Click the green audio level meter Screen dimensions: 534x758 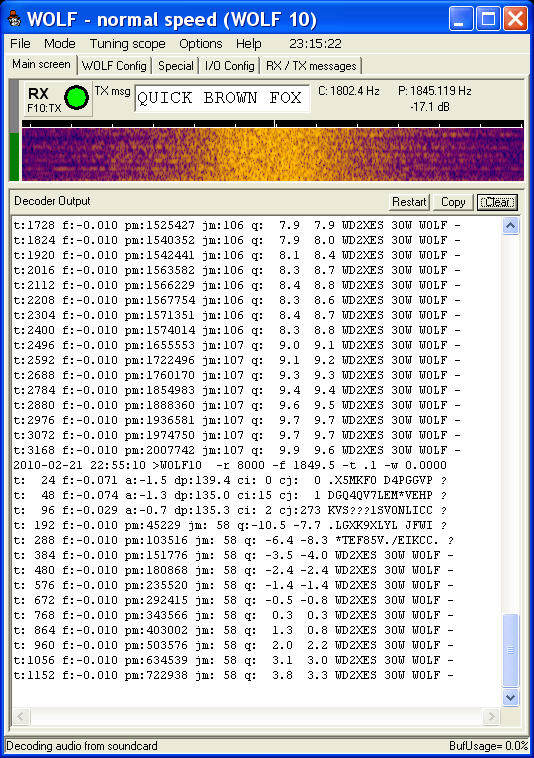[x=14, y=157]
